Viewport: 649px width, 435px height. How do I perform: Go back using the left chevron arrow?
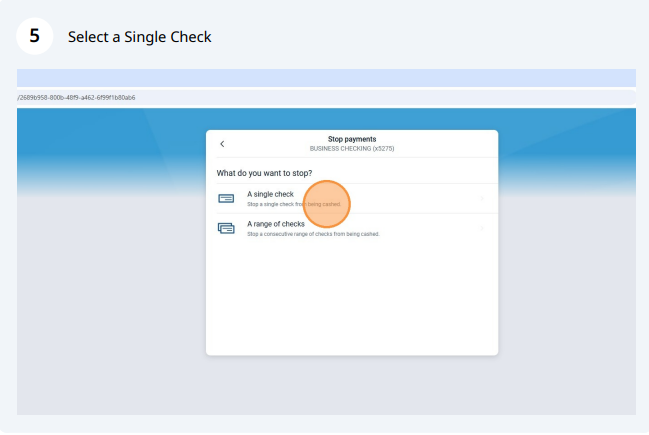pos(222,144)
